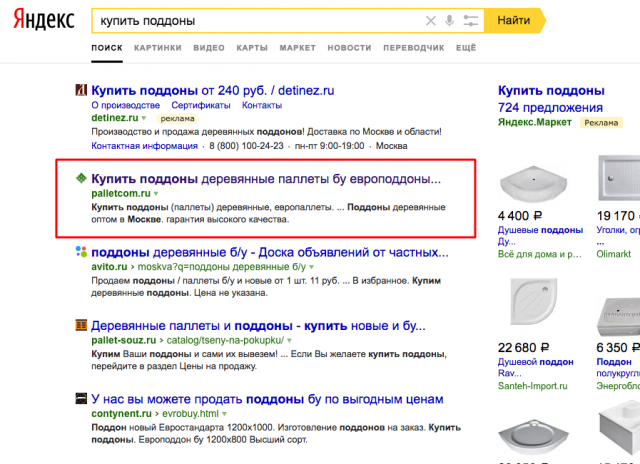Switch to the Поиск tab
The width and height of the screenshot is (640, 464).
[107, 48]
